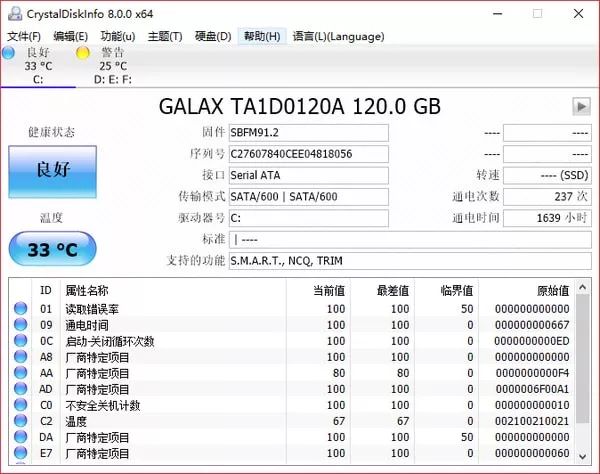600x474 pixels.
Task: Open the 功能(u) menu
Action: 118,36
